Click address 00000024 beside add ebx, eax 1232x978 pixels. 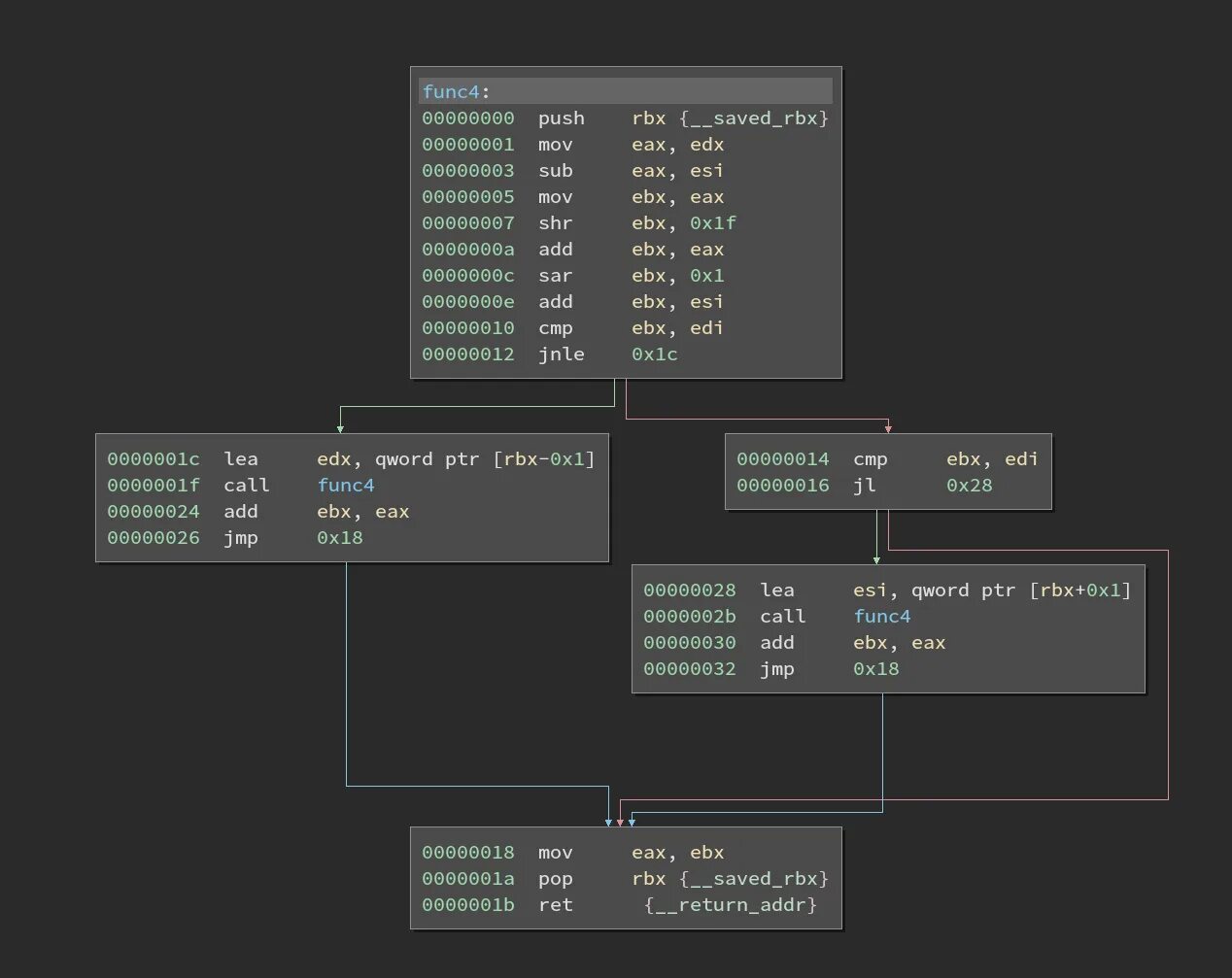(154, 511)
